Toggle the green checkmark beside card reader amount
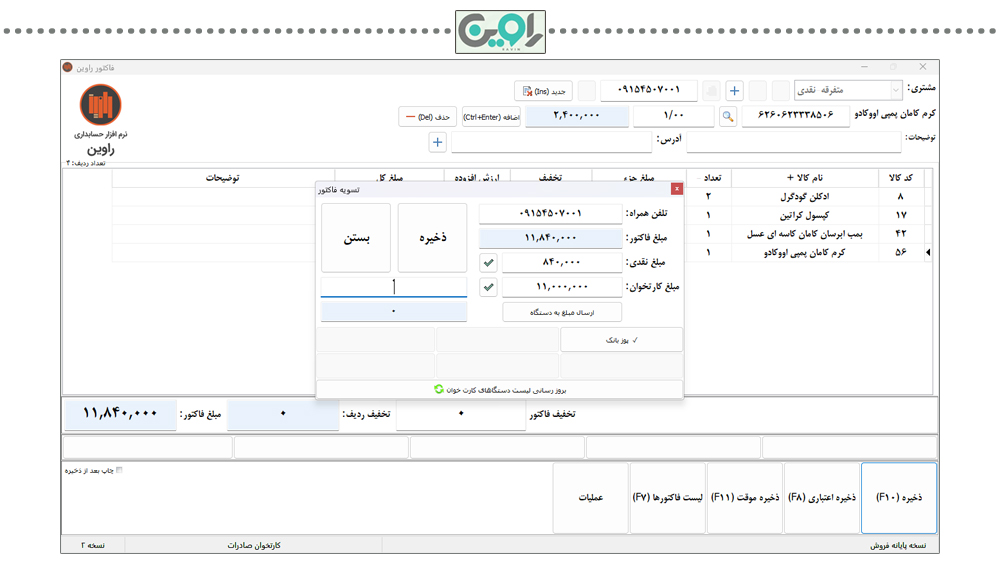Image resolution: width=1000 pixels, height=562 pixels. click(488, 287)
